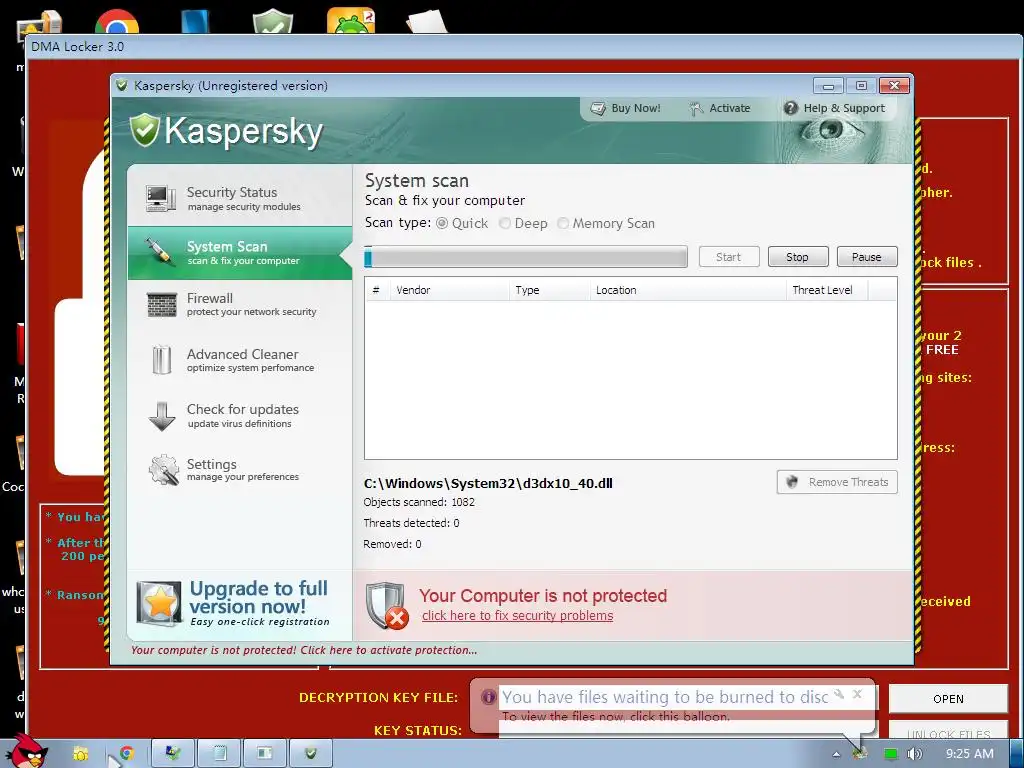The height and width of the screenshot is (768, 1024).
Task: Click the Kaspersky shield taskbar button
Action: pos(311,754)
